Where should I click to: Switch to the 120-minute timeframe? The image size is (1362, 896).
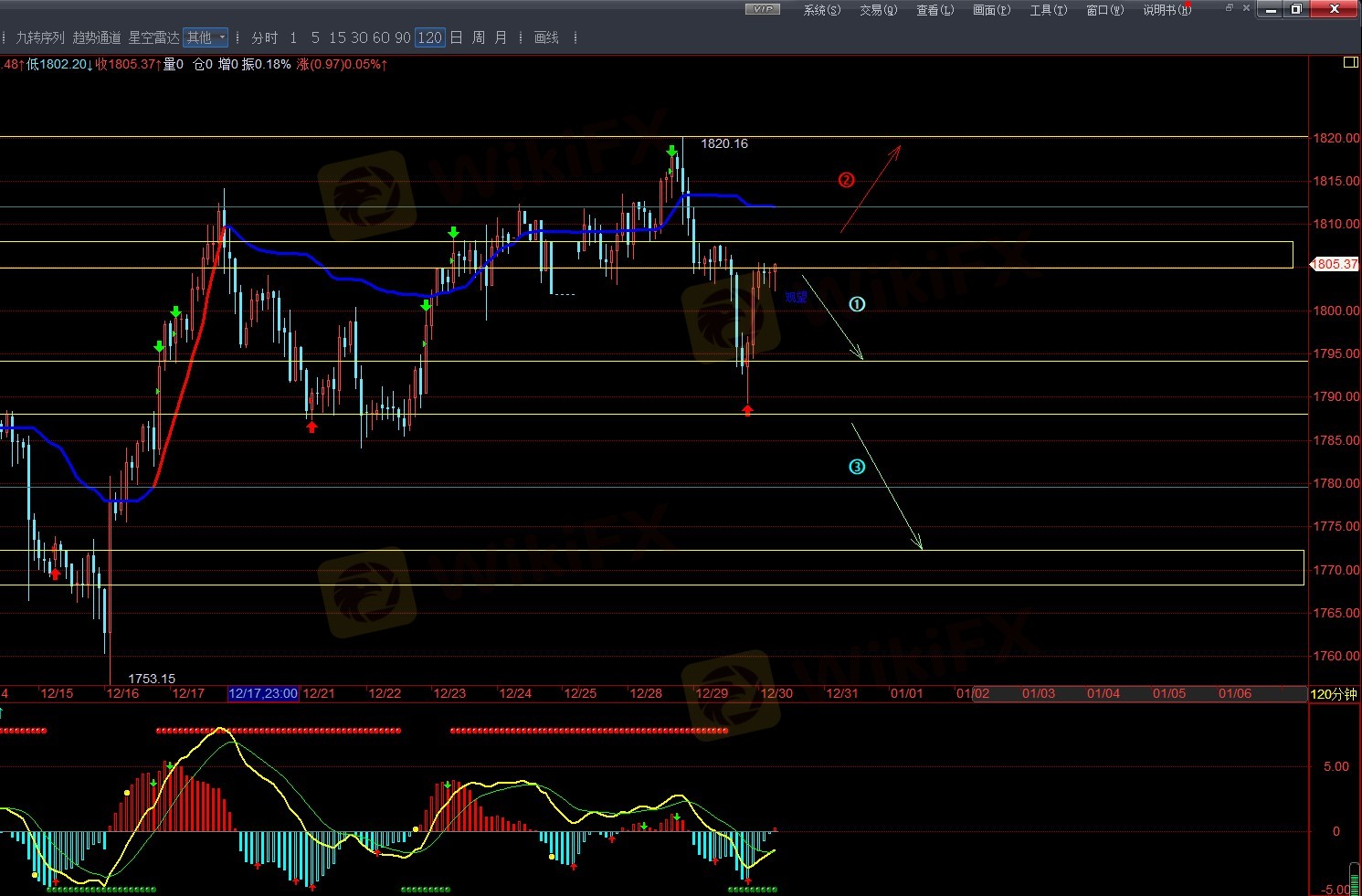pyautogui.click(x=429, y=37)
